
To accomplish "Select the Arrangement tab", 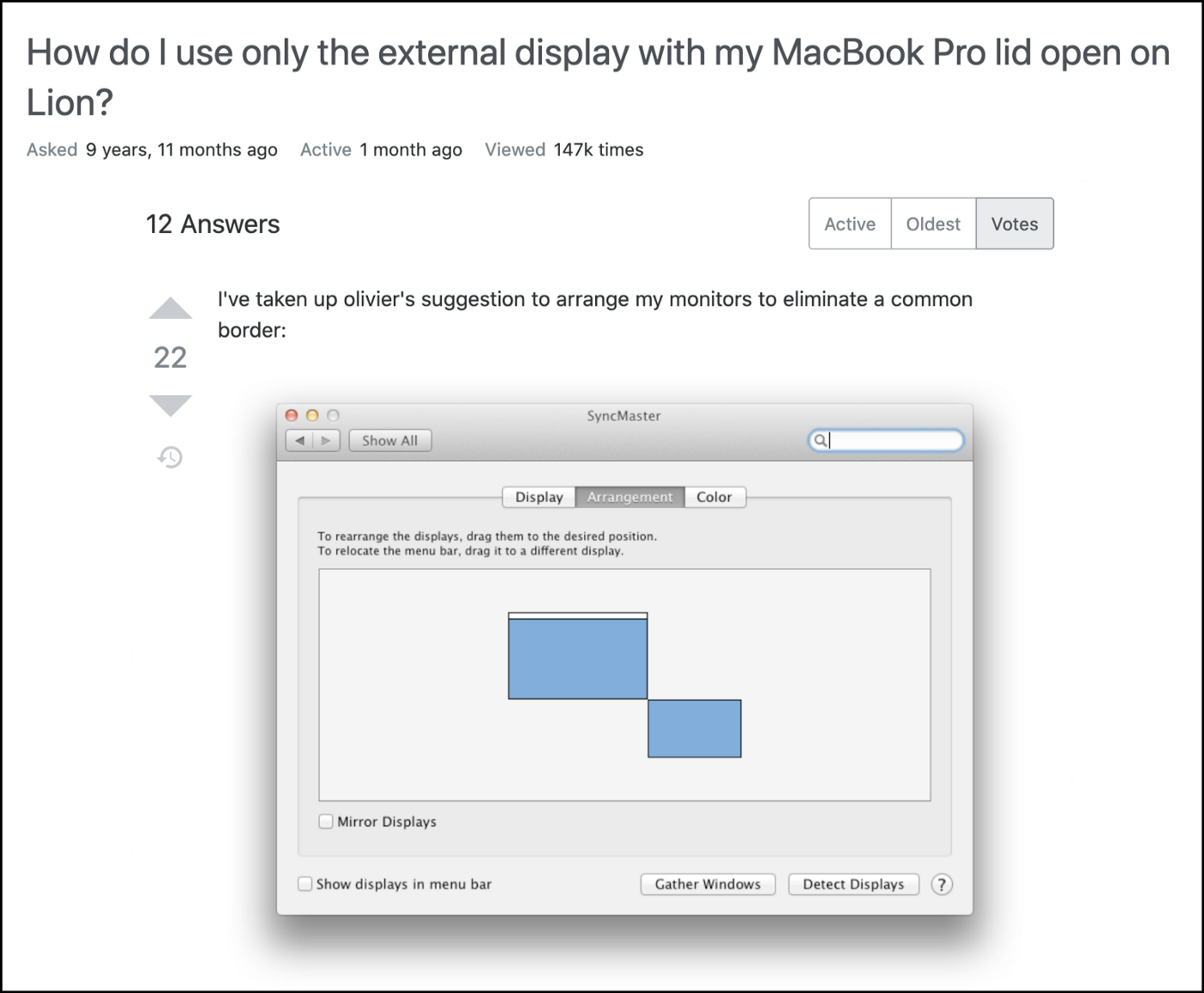I will 630,497.
